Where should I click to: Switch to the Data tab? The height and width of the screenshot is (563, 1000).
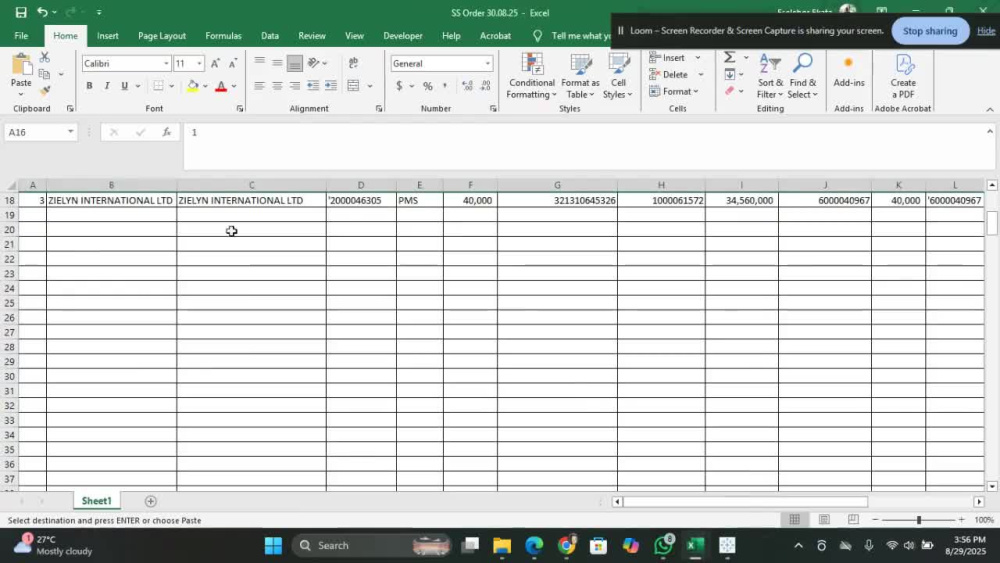(x=270, y=36)
